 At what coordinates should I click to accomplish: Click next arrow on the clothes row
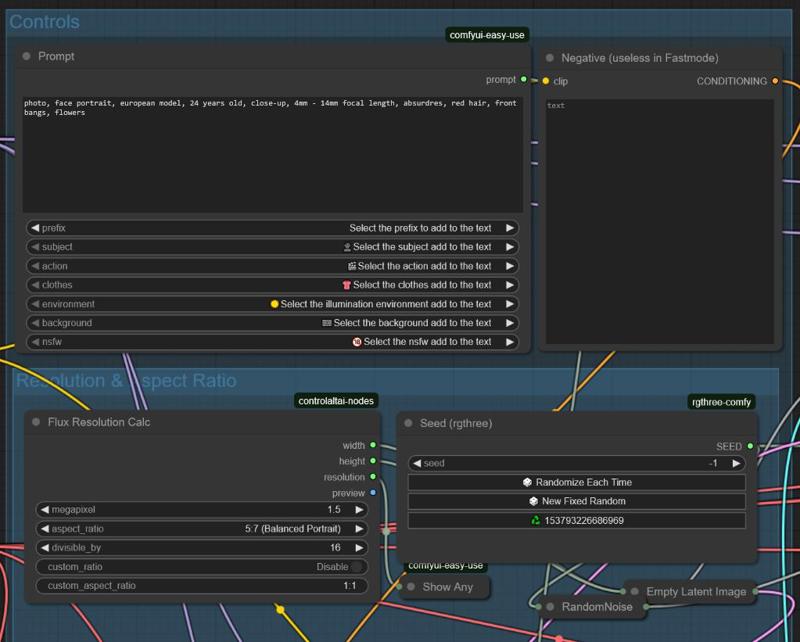tap(510, 285)
